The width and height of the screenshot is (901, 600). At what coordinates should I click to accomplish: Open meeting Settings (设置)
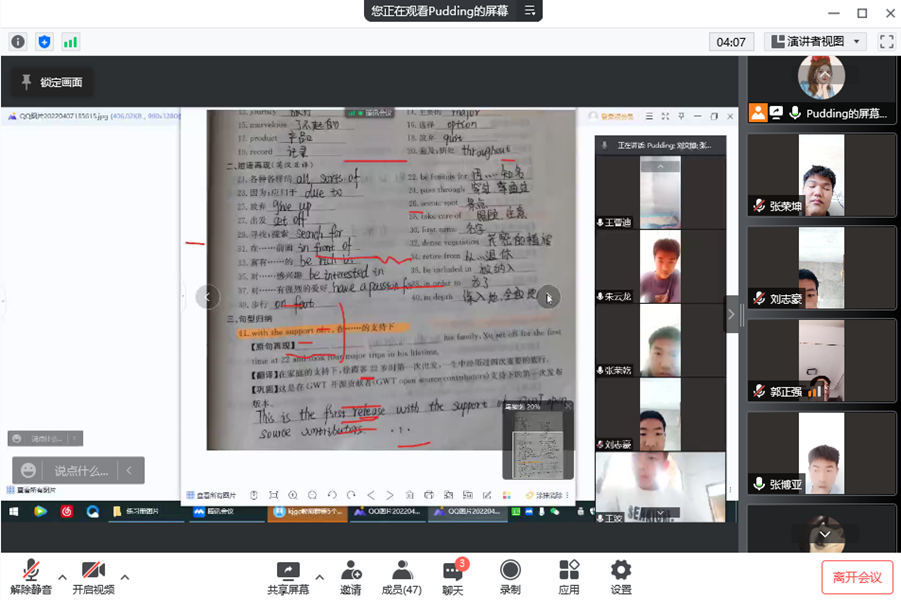[x=621, y=577]
